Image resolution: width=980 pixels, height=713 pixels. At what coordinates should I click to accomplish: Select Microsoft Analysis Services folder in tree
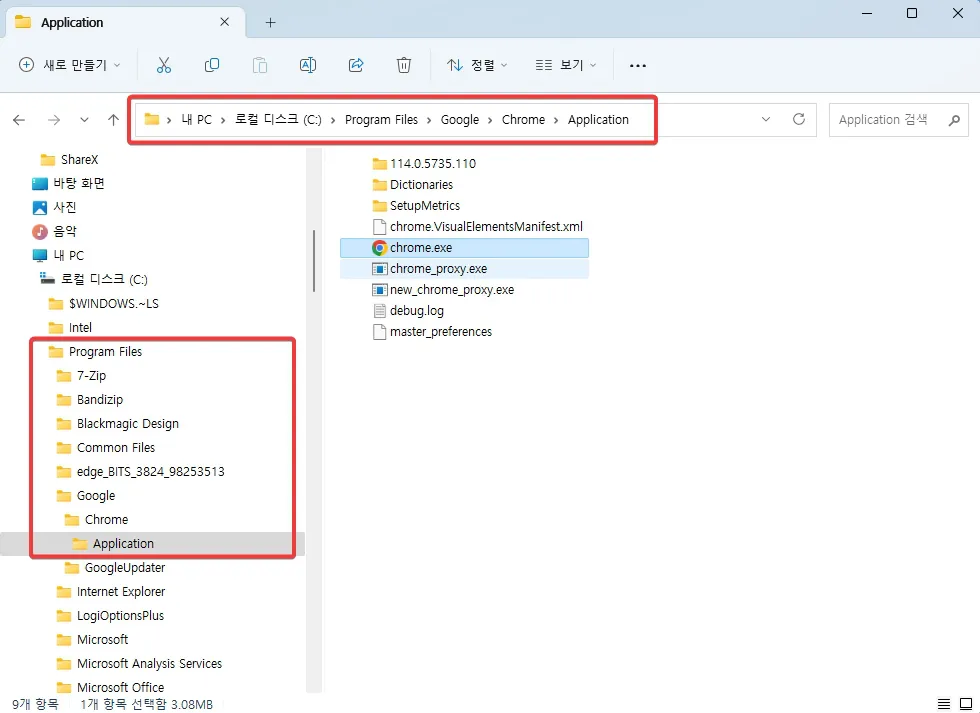pyautogui.click(x=149, y=664)
